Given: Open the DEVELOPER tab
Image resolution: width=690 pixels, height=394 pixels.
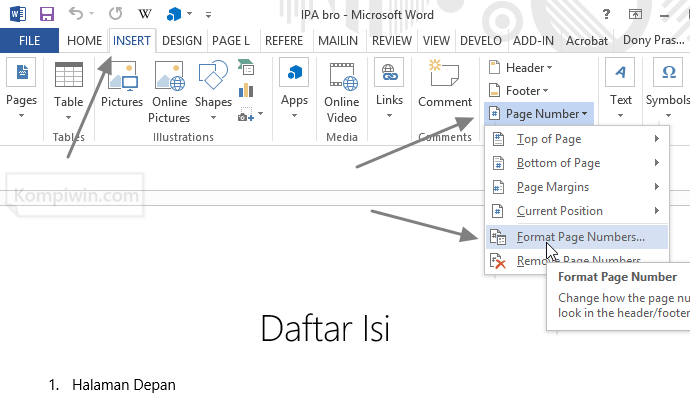Looking at the screenshot, I should [x=481, y=41].
